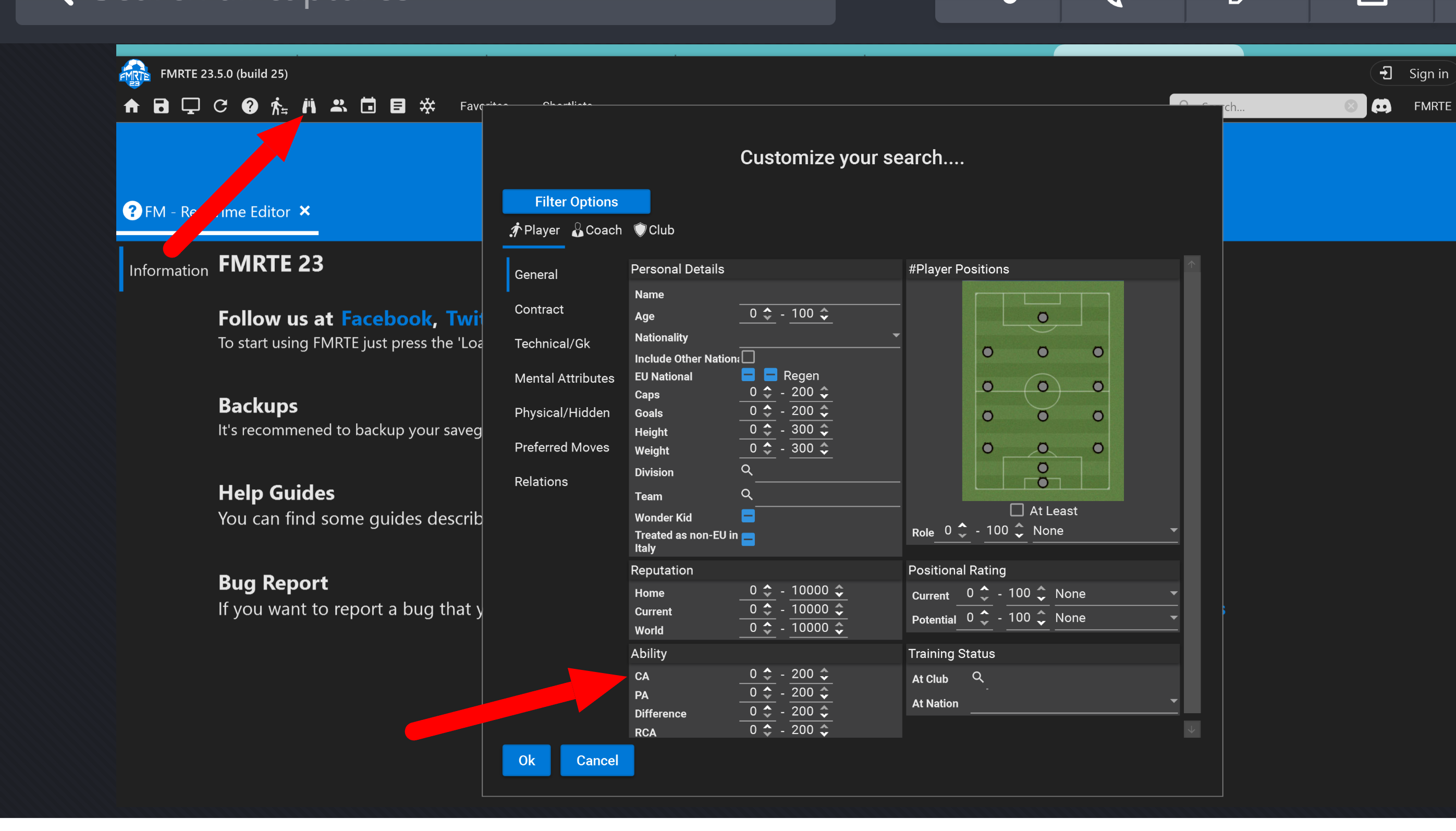Adjust Height maximum 300 stepper
This screenshot has height=831, width=1456.
(x=824, y=429)
